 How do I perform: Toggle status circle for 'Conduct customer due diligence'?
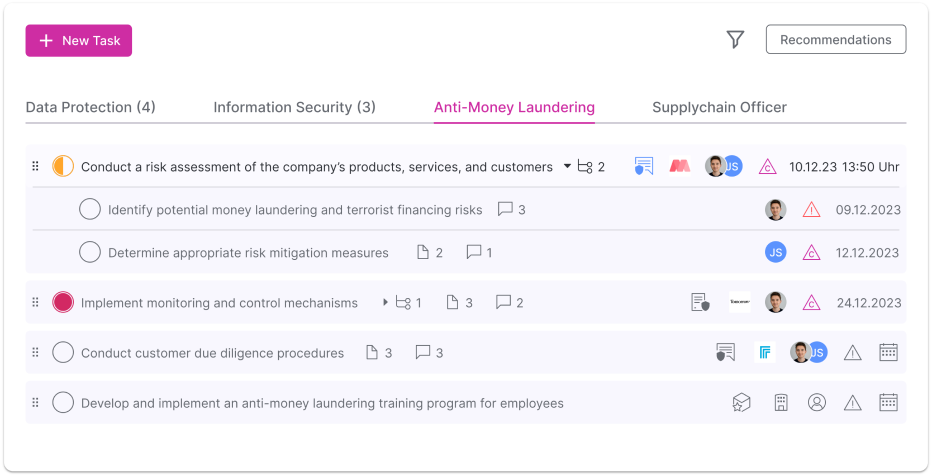[x=63, y=352]
